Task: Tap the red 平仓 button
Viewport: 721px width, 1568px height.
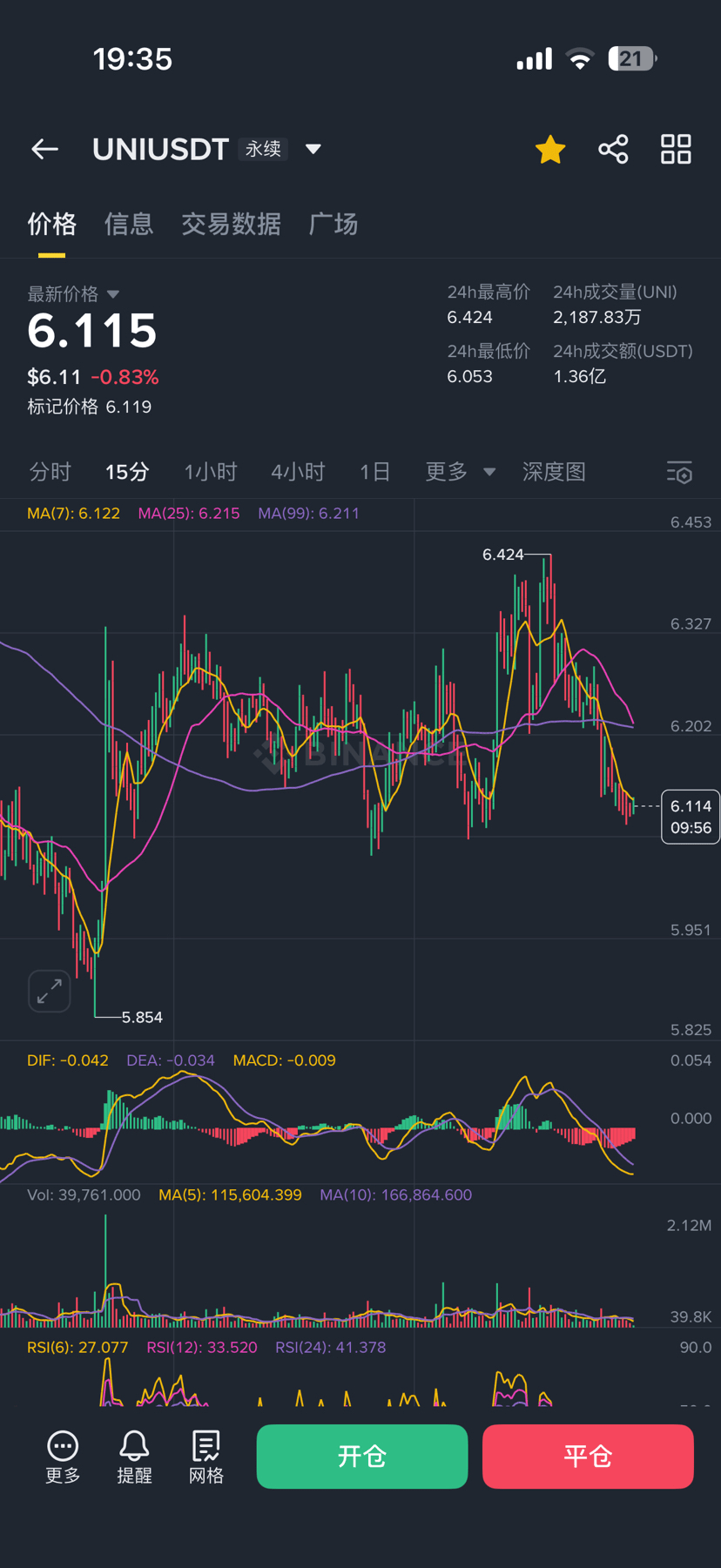Action: click(588, 1457)
